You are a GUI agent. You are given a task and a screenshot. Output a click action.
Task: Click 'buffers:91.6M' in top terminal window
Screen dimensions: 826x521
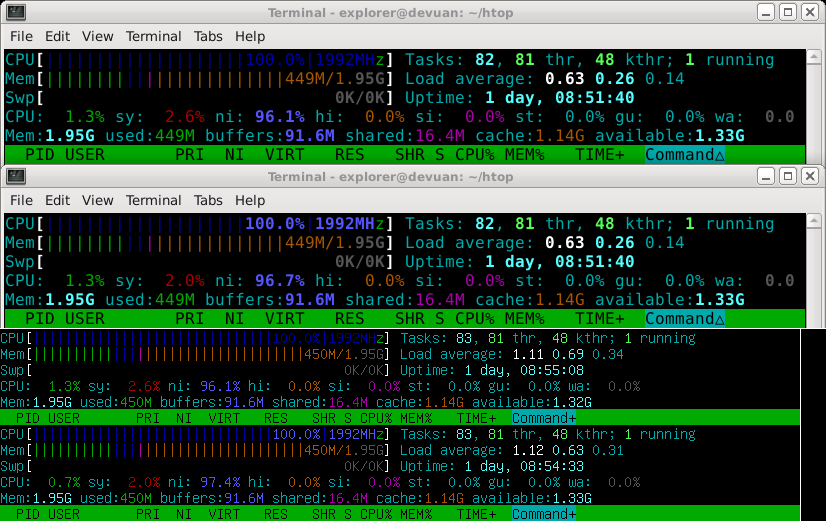(x=270, y=136)
